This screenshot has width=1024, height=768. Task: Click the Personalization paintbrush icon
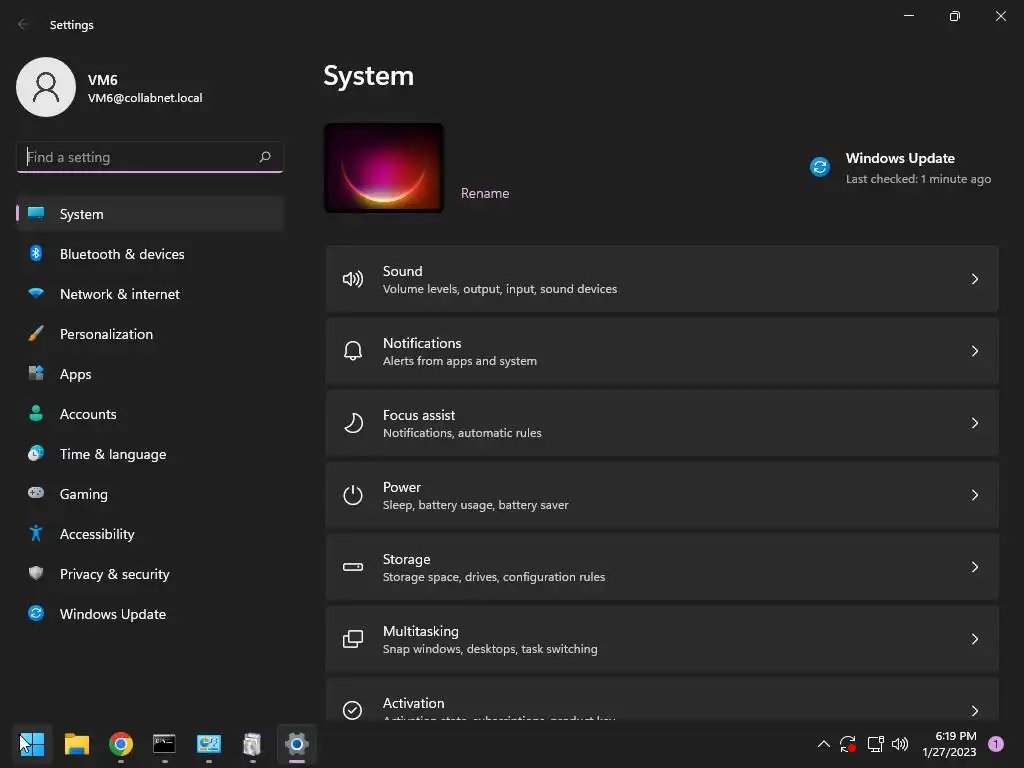pyautogui.click(x=36, y=334)
